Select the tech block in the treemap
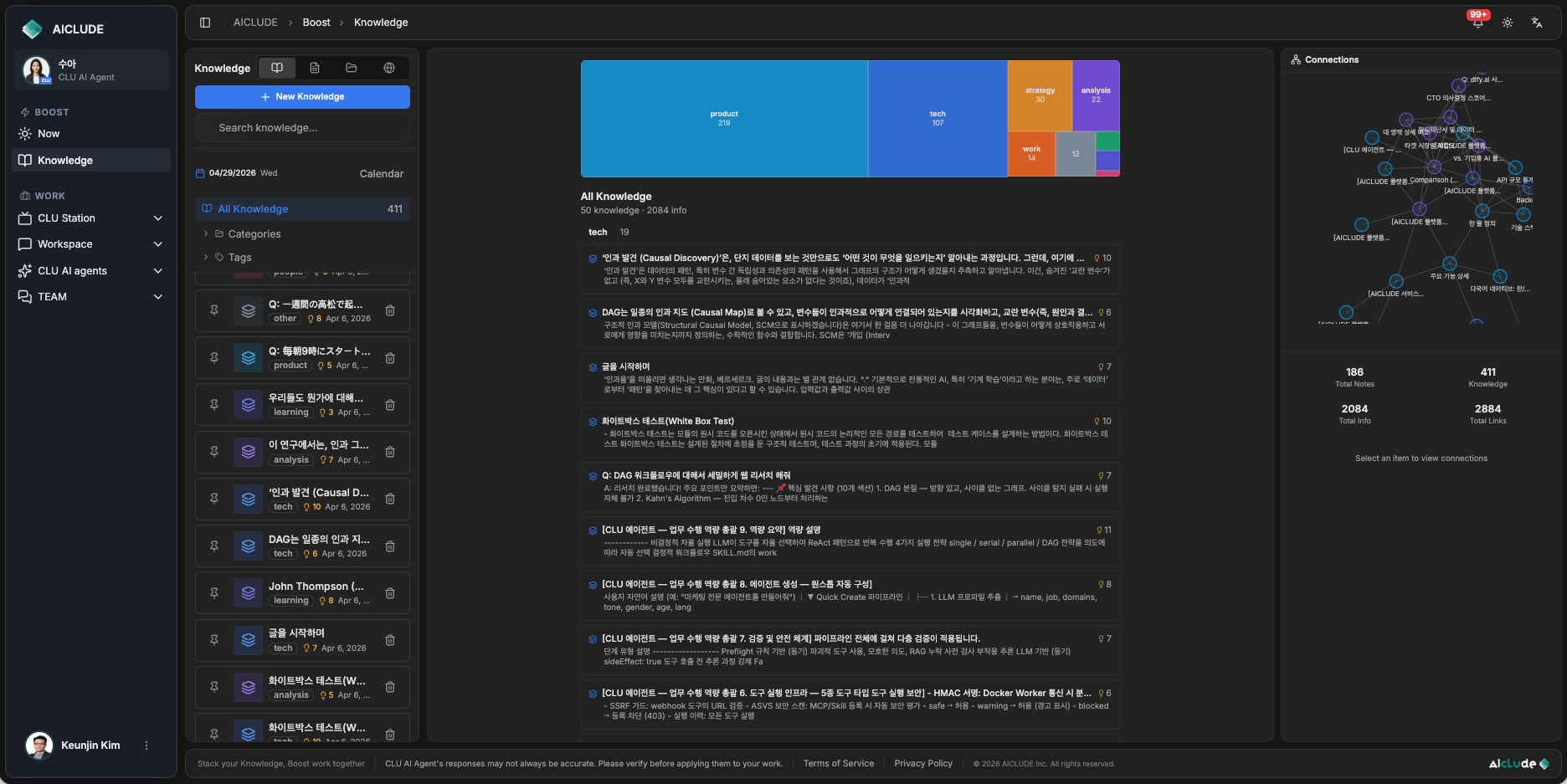The height and width of the screenshot is (784, 1567). click(x=938, y=118)
